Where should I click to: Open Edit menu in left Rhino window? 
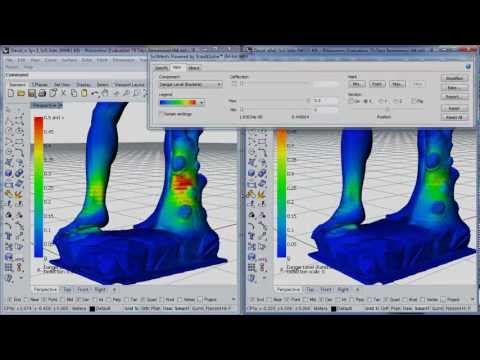(x=21, y=60)
